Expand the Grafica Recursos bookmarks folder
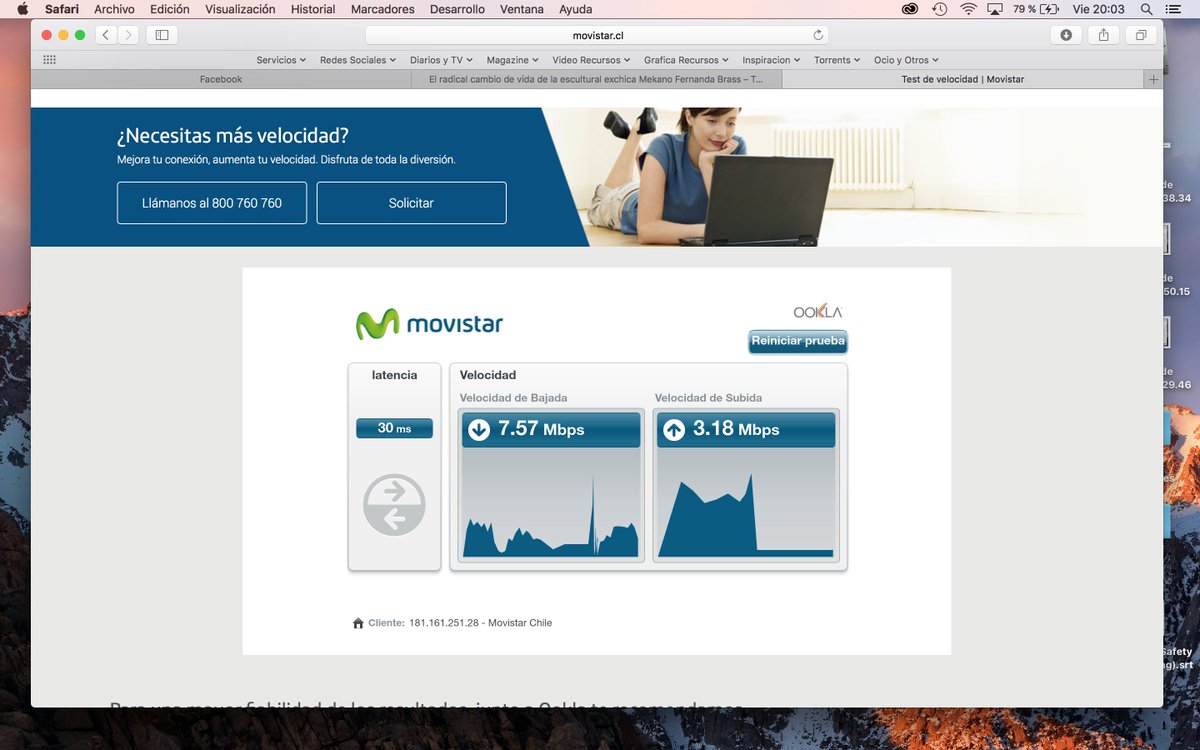1200x750 pixels. [x=686, y=60]
